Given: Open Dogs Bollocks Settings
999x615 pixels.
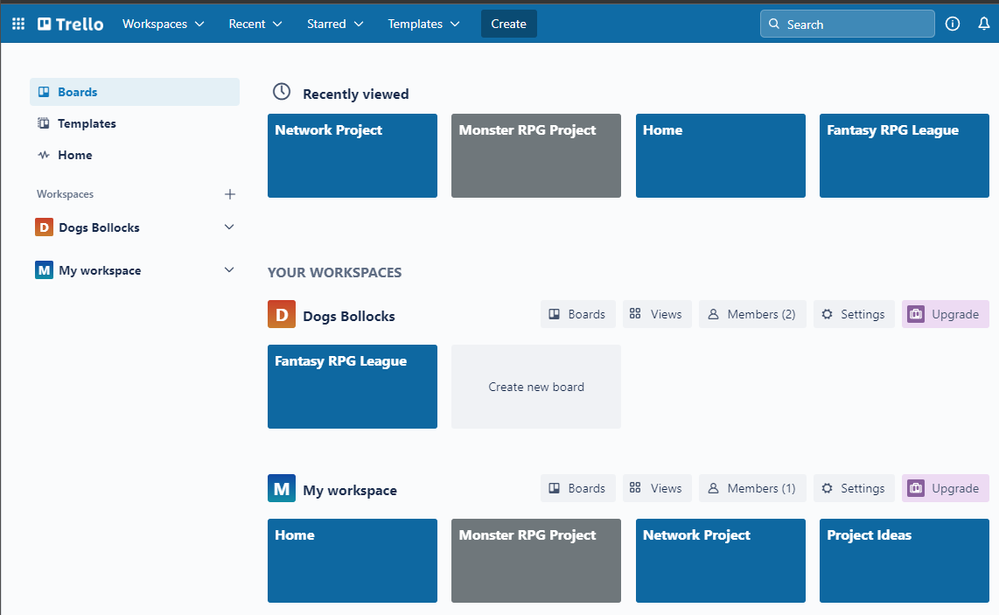Looking at the screenshot, I should [x=854, y=314].
